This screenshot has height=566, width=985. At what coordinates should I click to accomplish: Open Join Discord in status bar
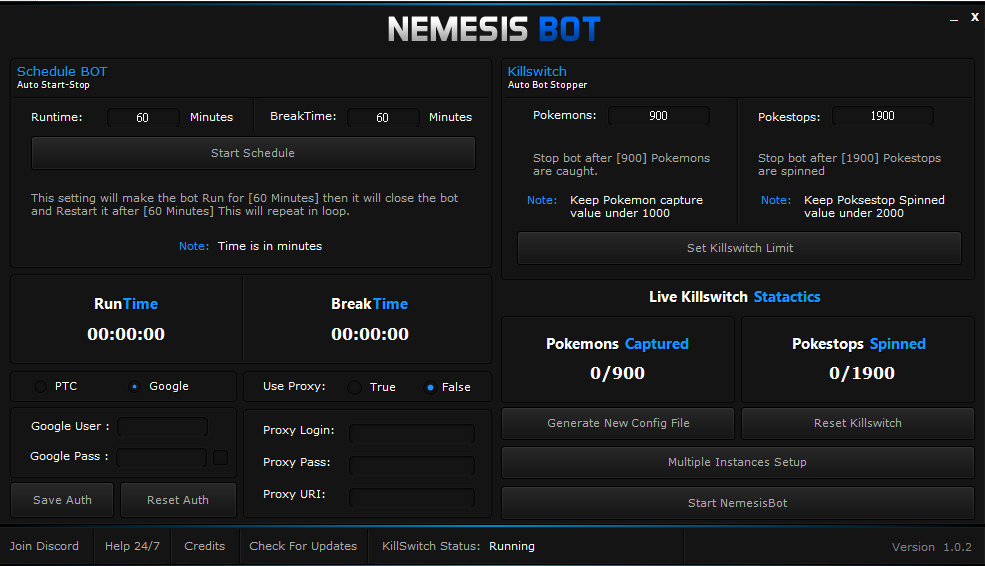coord(44,546)
